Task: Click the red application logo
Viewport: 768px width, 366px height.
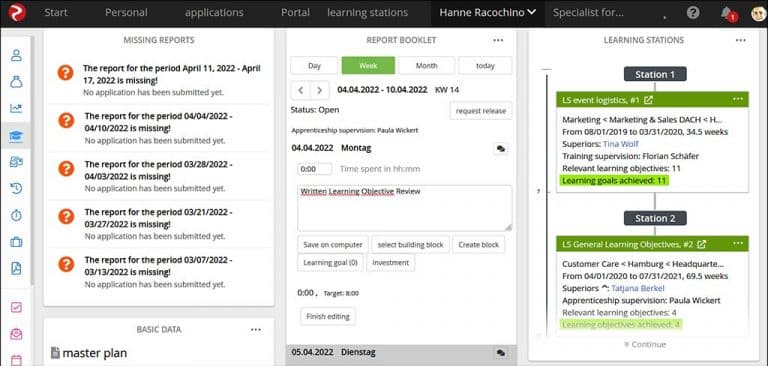Action: tap(17, 13)
